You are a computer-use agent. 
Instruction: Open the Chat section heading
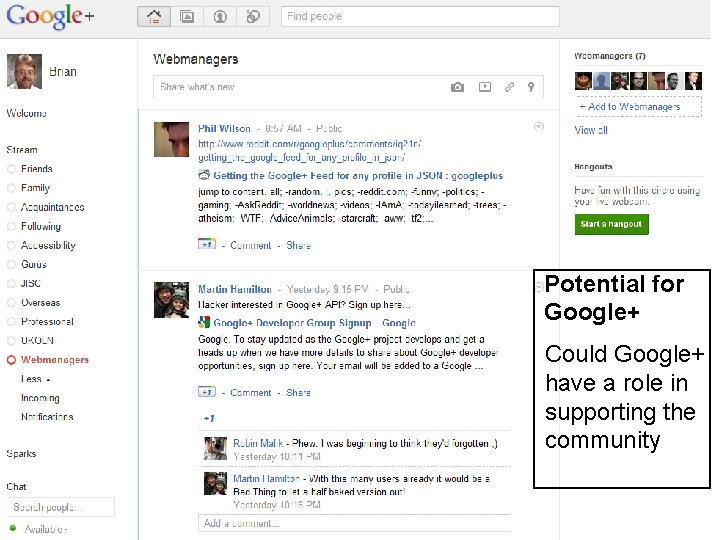click(16, 487)
